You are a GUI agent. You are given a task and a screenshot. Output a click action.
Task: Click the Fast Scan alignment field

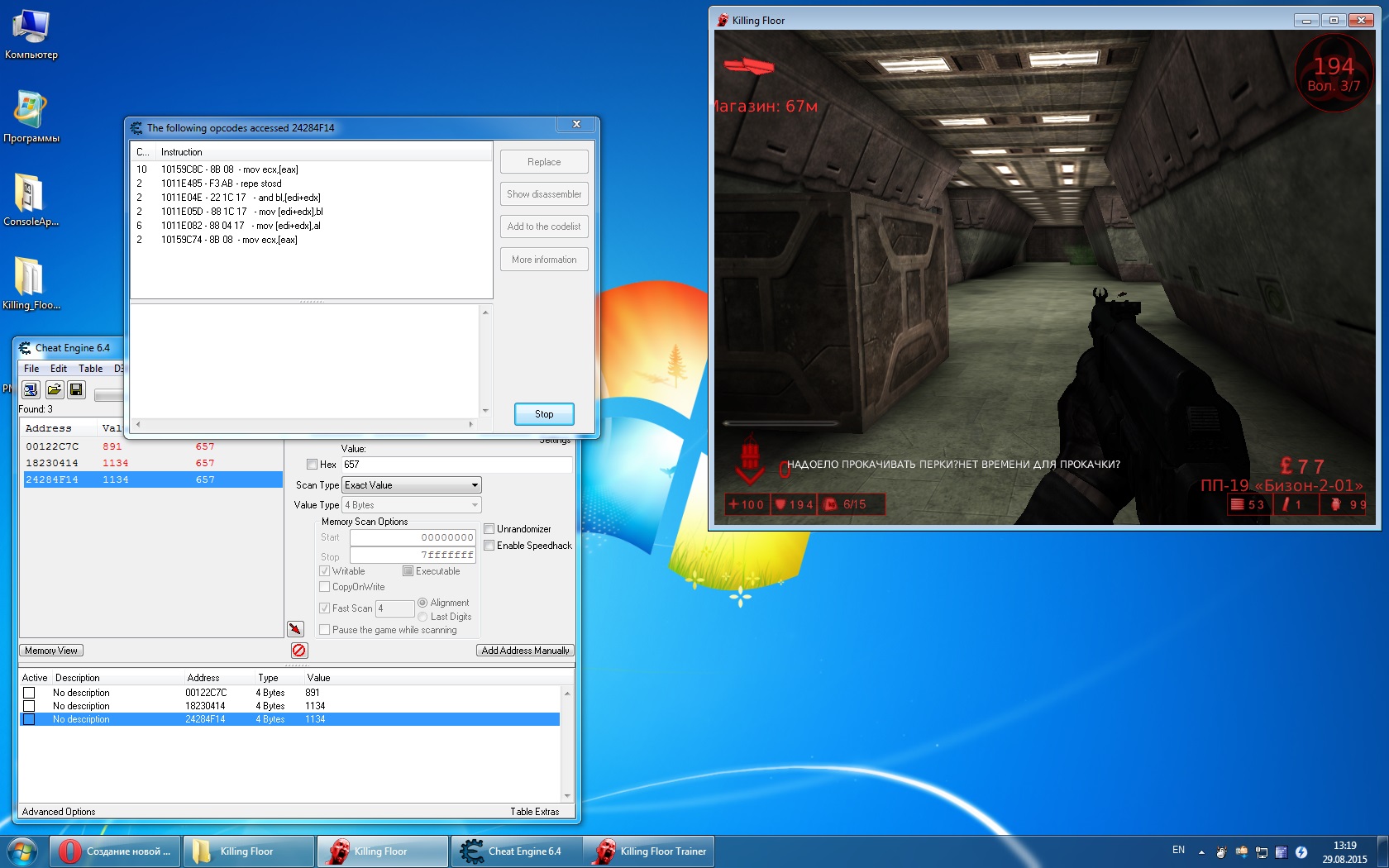pyautogui.click(x=395, y=608)
